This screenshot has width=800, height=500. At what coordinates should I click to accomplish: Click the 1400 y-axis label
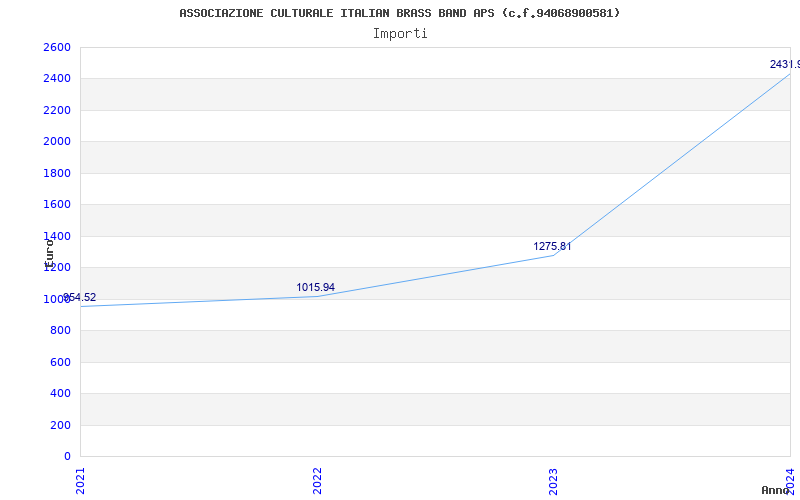pyautogui.click(x=57, y=236)
